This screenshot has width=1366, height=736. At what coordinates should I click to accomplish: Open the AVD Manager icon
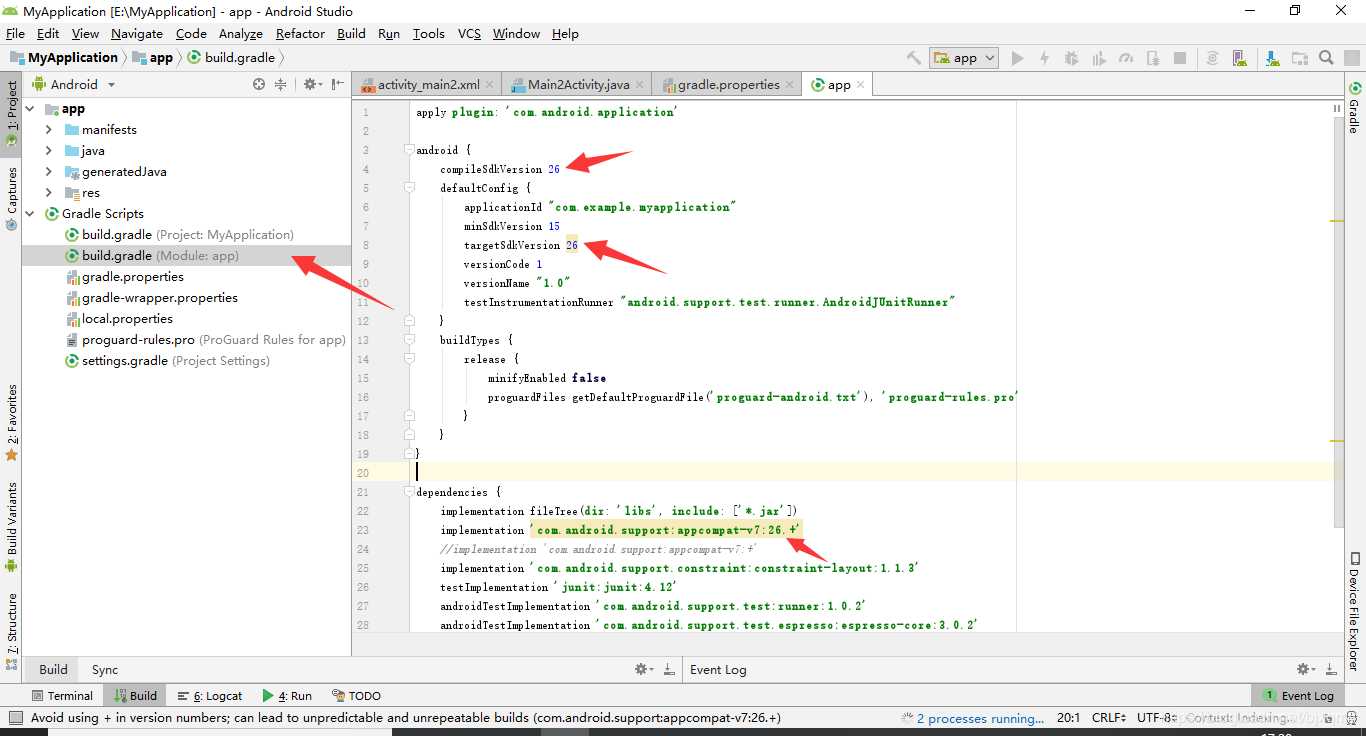(x=1240, y=58)
